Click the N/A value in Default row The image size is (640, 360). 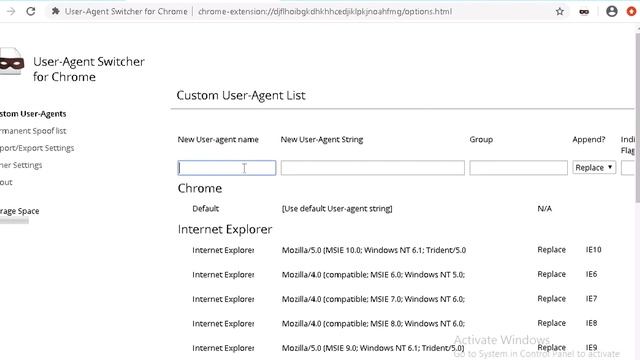point(544,209)
